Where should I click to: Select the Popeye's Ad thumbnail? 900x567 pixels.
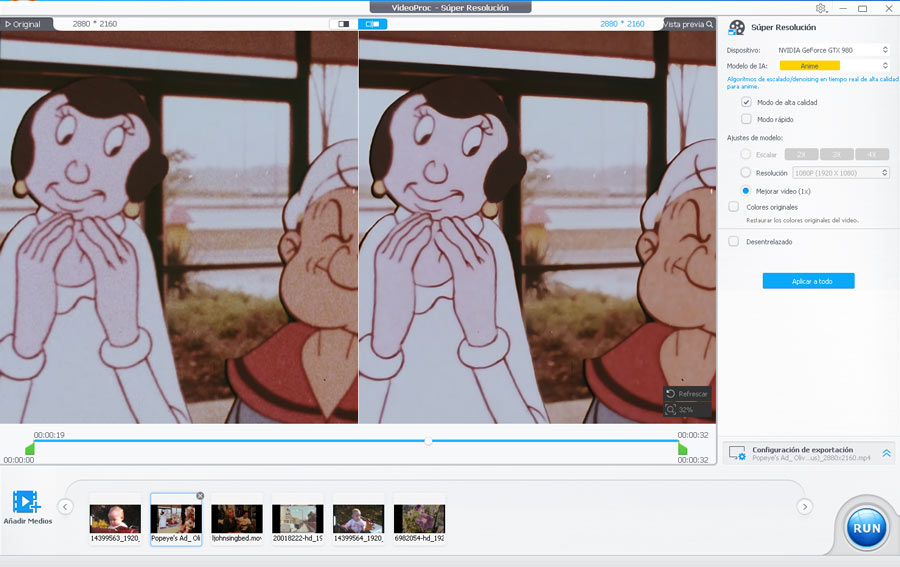176,519
